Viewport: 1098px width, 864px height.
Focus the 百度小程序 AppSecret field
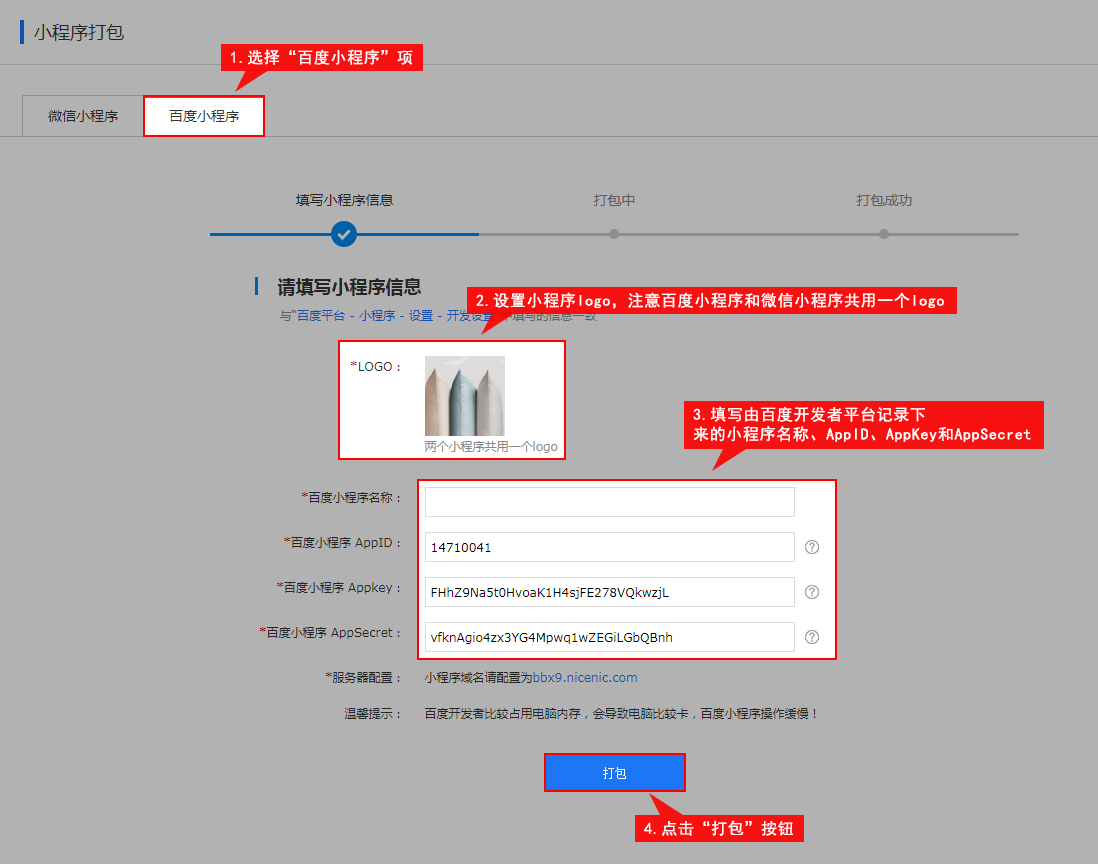609,636
